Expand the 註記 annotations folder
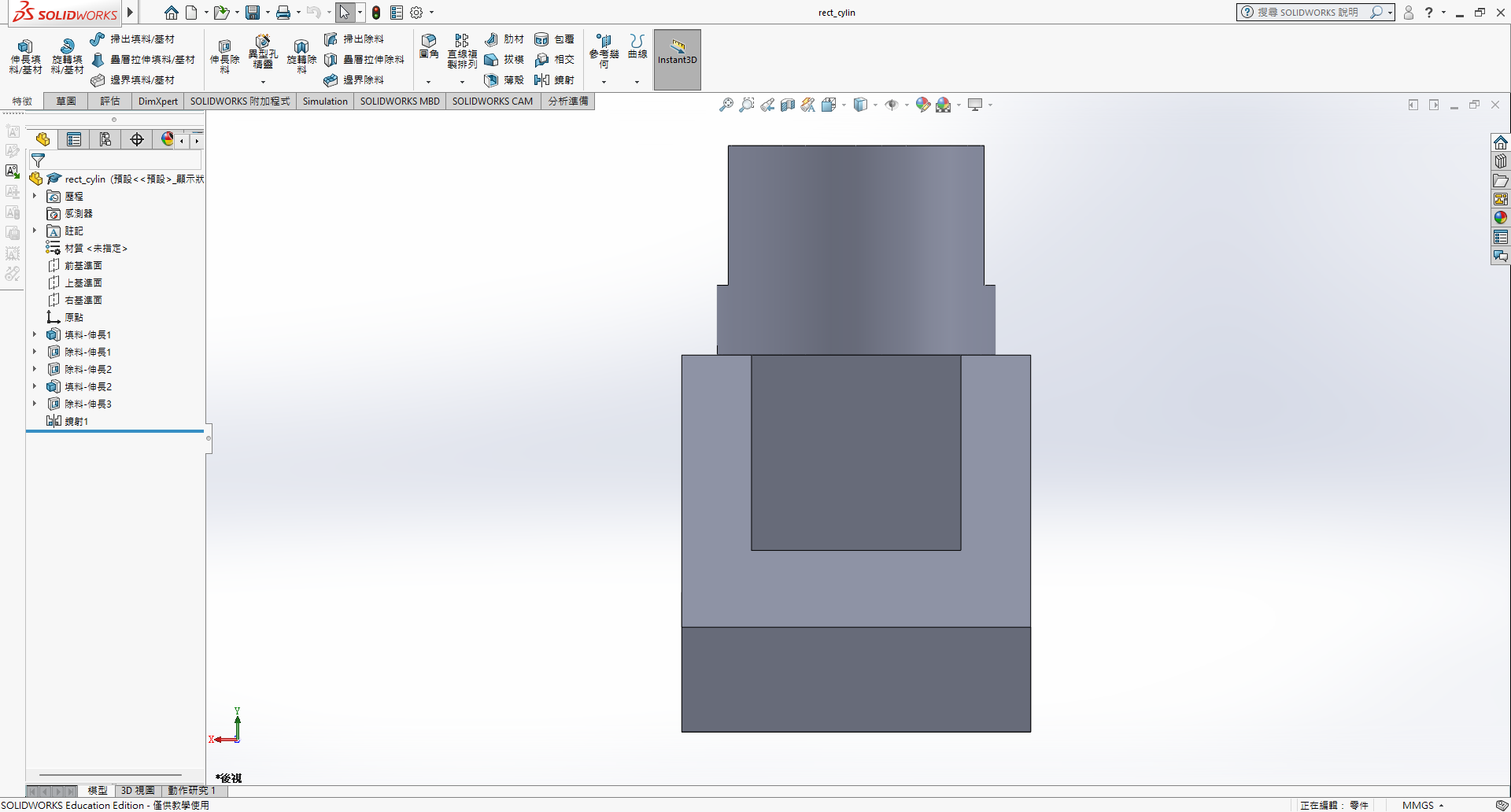Image resolution: width=1511 pixels, height=812 pixels. [35, 231]
